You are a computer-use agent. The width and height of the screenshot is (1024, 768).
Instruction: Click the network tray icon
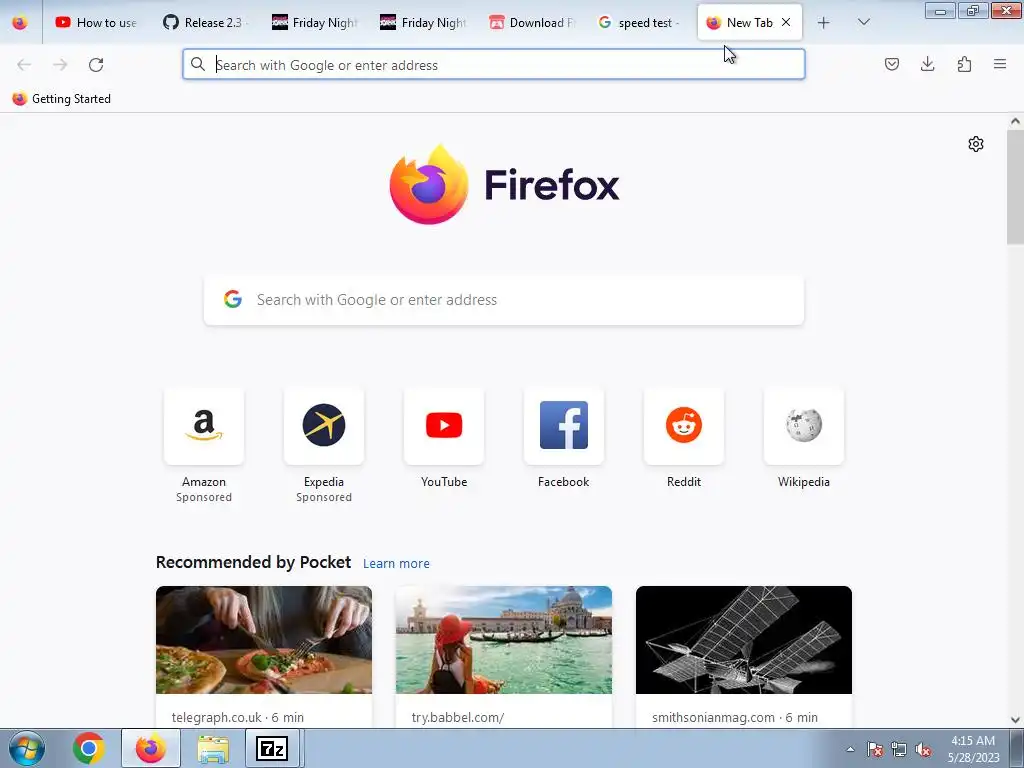899,749
